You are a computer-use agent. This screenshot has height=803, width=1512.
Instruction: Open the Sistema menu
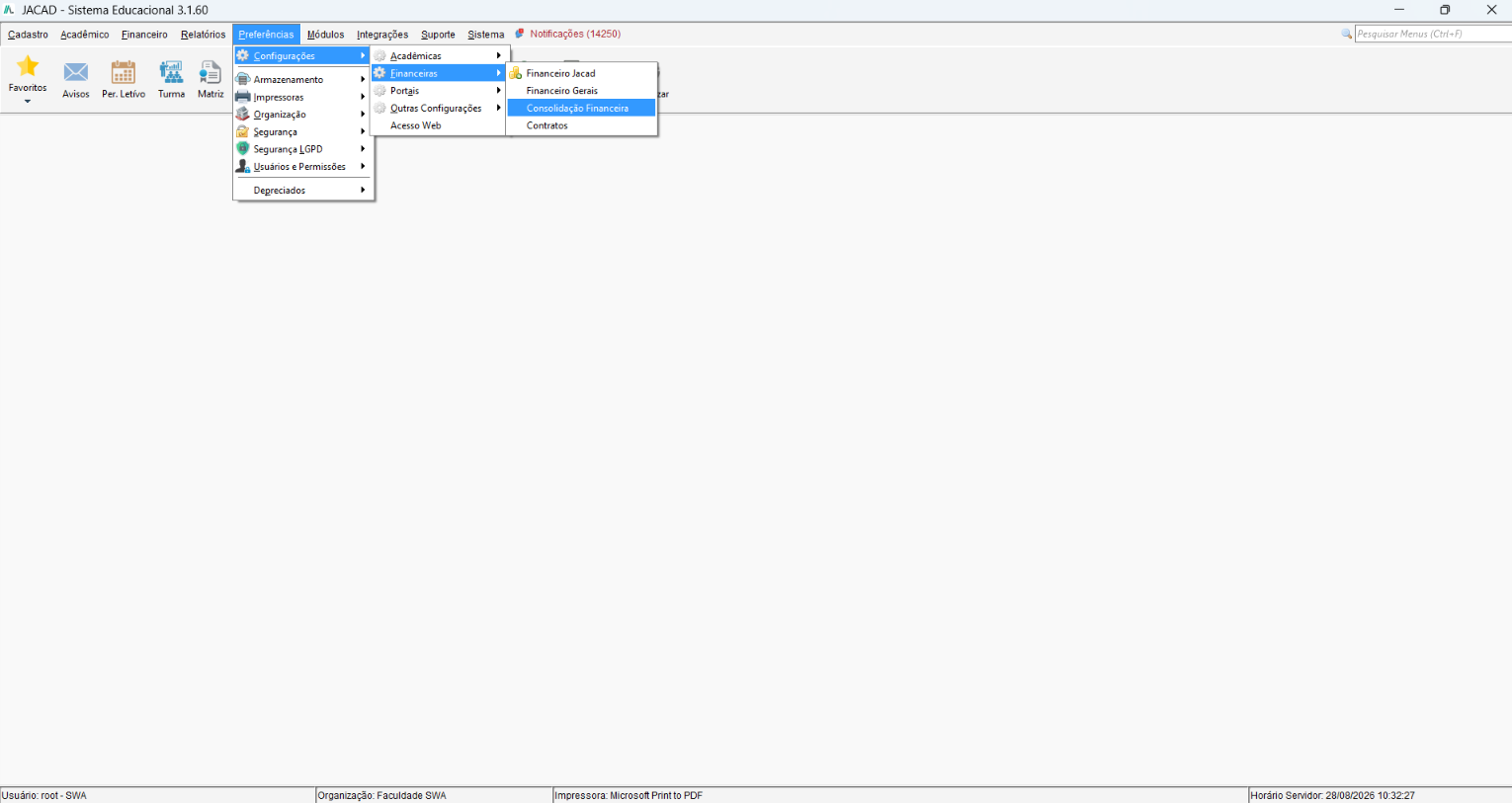point(485,35)
